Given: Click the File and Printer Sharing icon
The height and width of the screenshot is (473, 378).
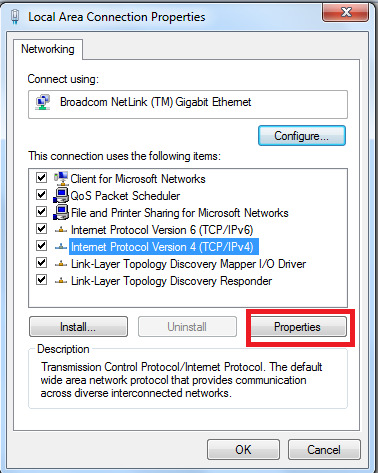Looking at the screenshot, I should click(61, 213).
